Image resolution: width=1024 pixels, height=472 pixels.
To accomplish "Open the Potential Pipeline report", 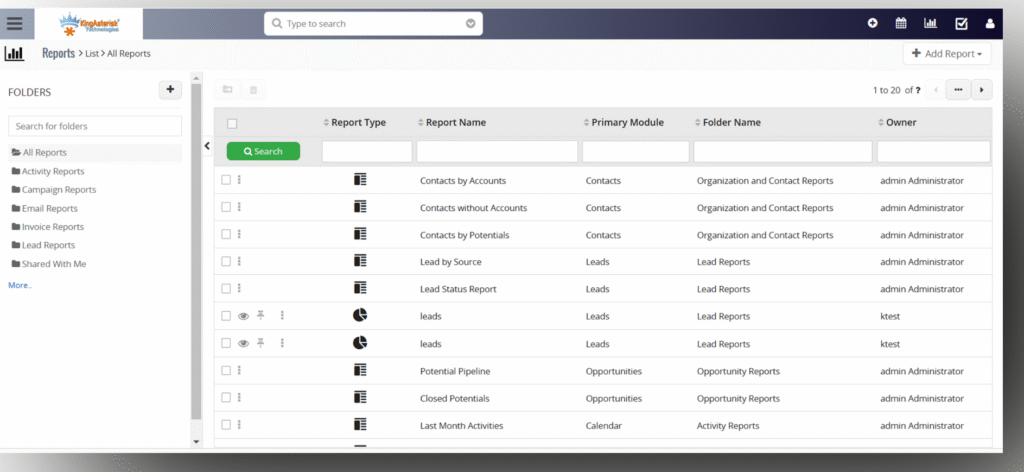I will click(x=455, y=371).
